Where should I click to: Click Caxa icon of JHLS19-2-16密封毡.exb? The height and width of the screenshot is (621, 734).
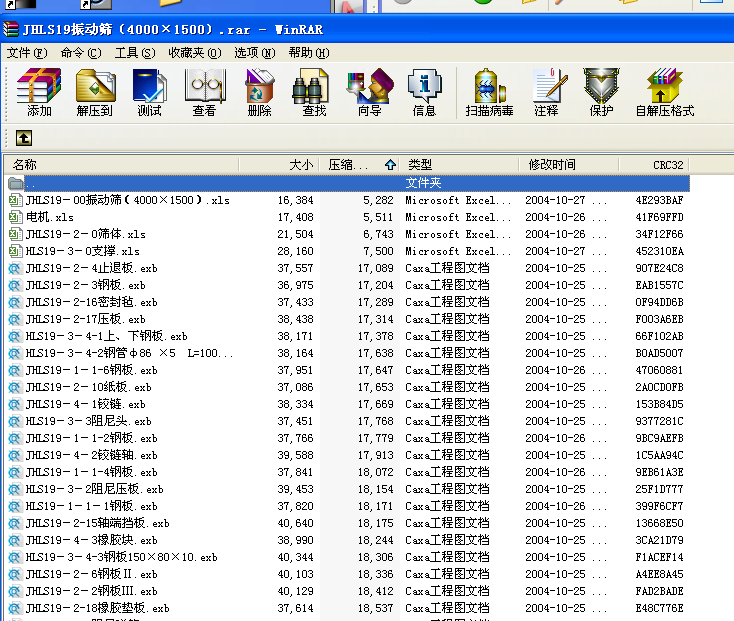coord(15,302)
